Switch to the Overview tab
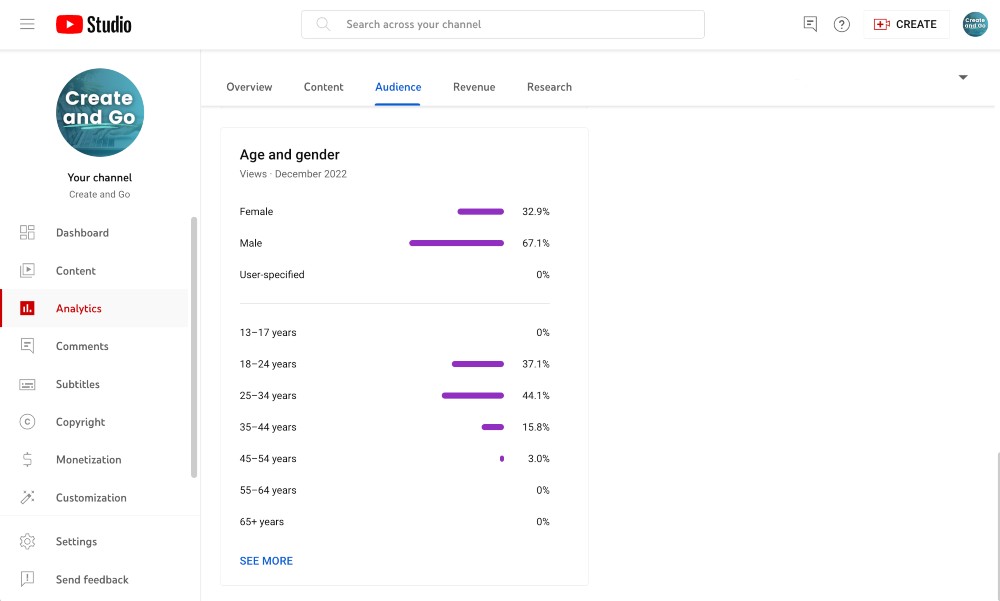The height and width of the screenshot is (601, 1000). point(249,87)
